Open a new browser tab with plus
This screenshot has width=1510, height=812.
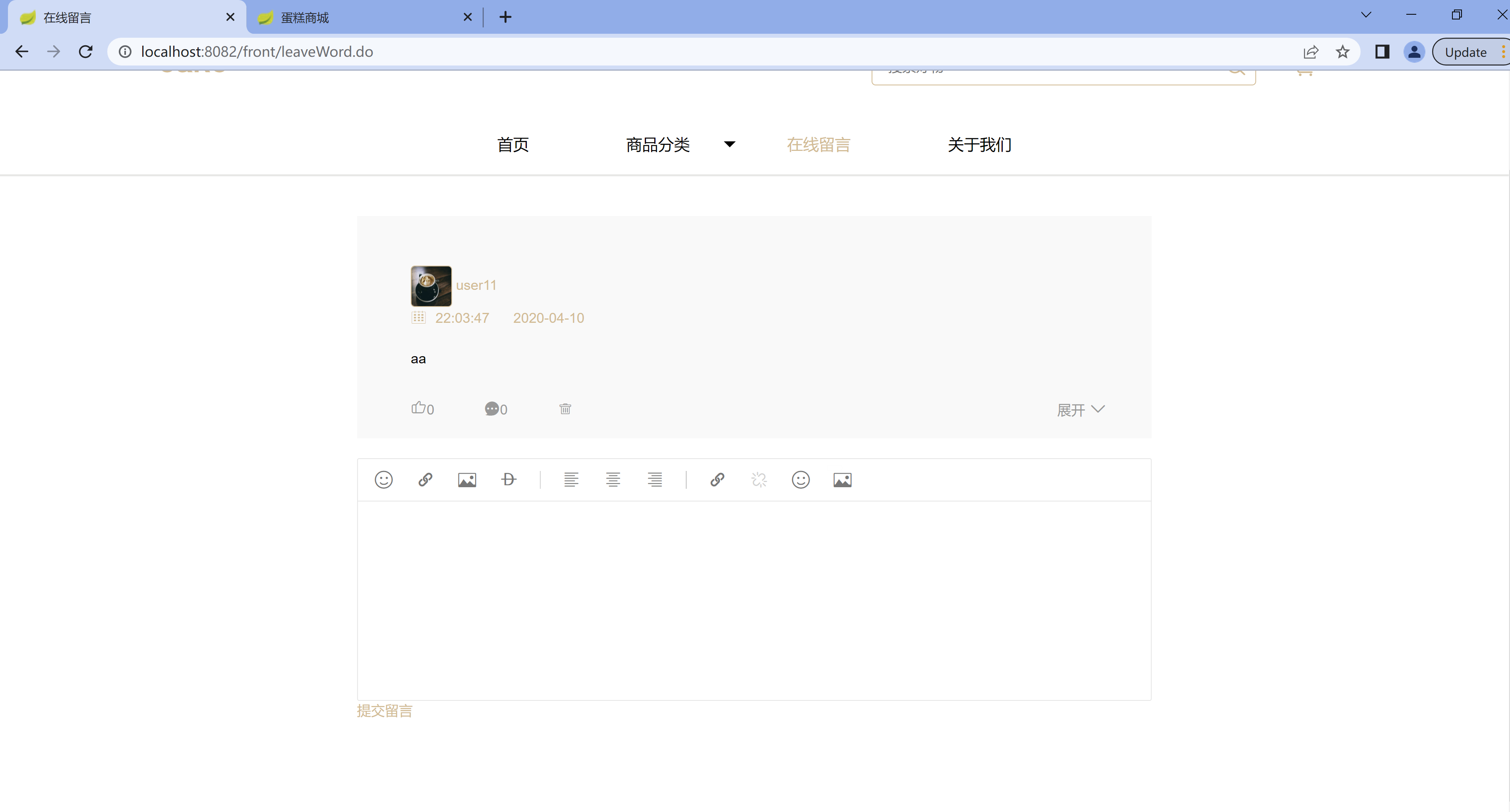[505, 17]
